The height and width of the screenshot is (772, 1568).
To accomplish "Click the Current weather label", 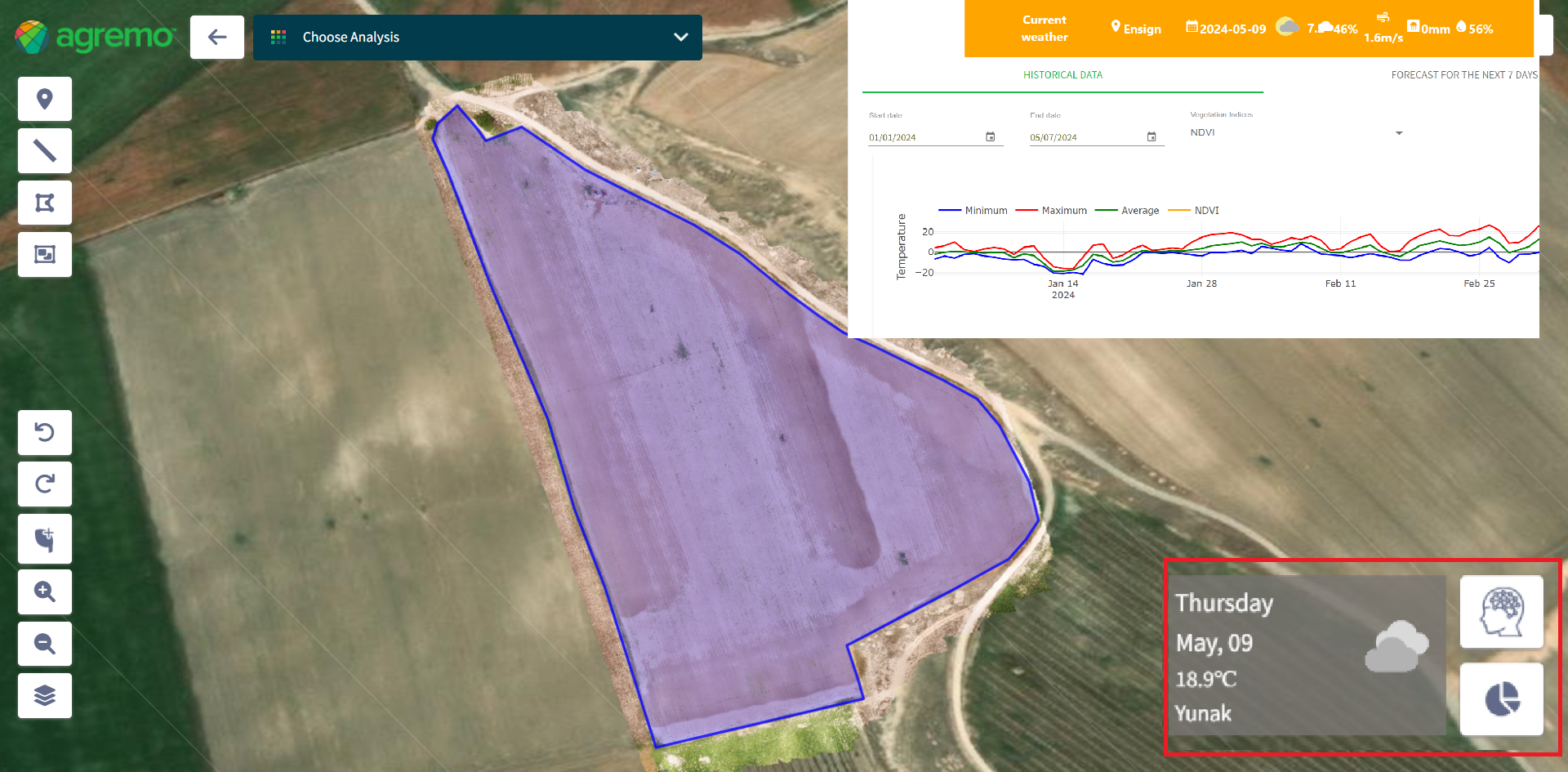I will click(x=1045, y=29).
